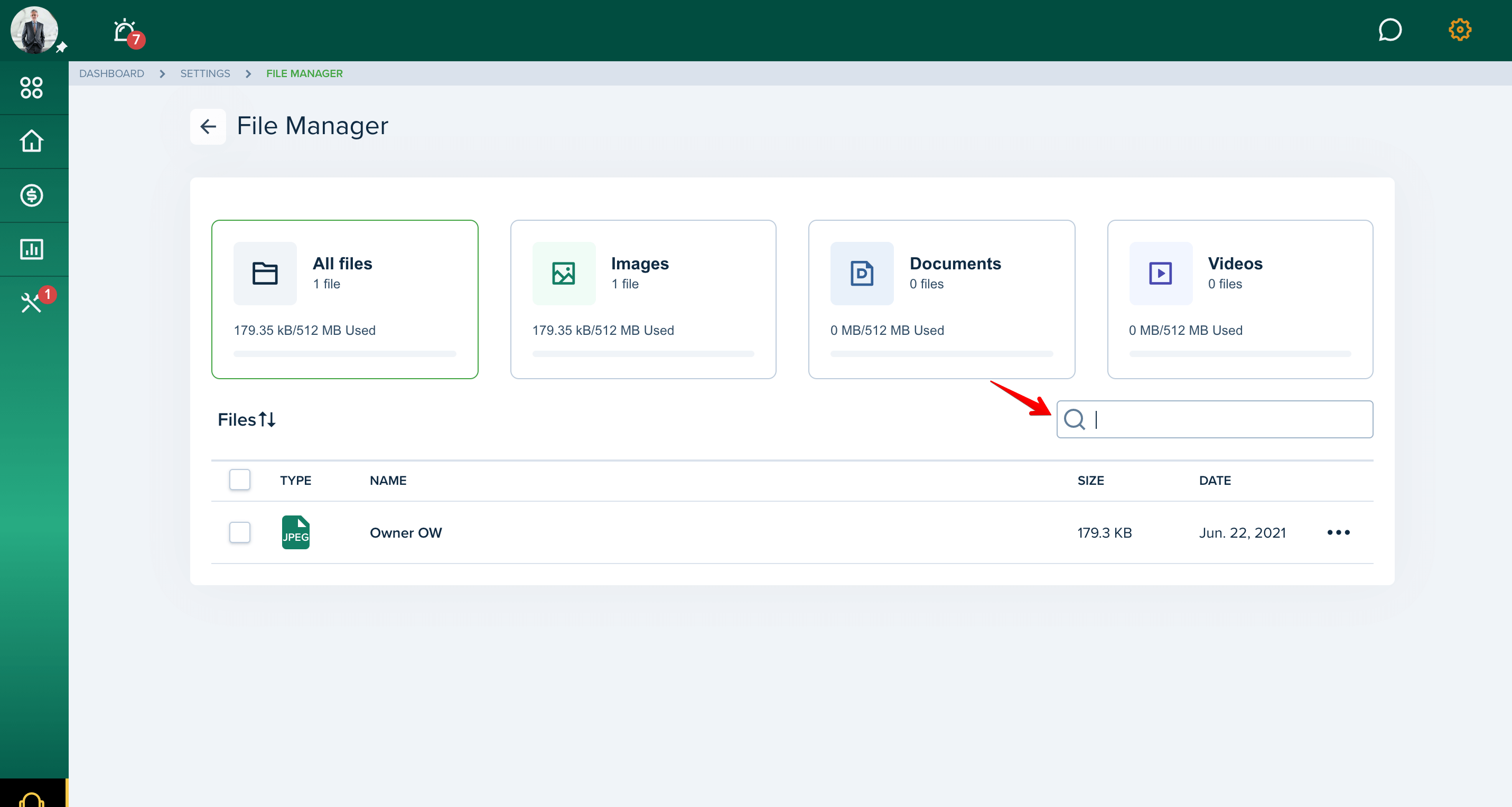Click the All files storage usage bar
Image resolution: width=1512 pixels, height=807 pixels.
point(344,354)
